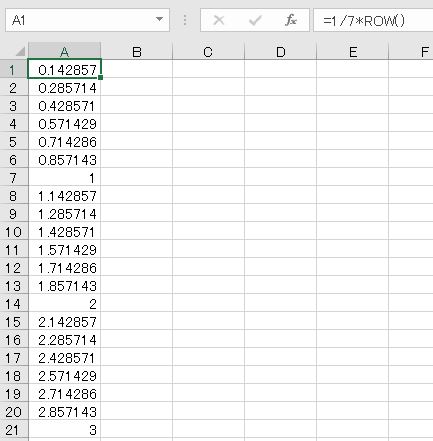Screen dimensions: 433x441
Task: Select cell with value 2.571429
Action: [65, 375]
